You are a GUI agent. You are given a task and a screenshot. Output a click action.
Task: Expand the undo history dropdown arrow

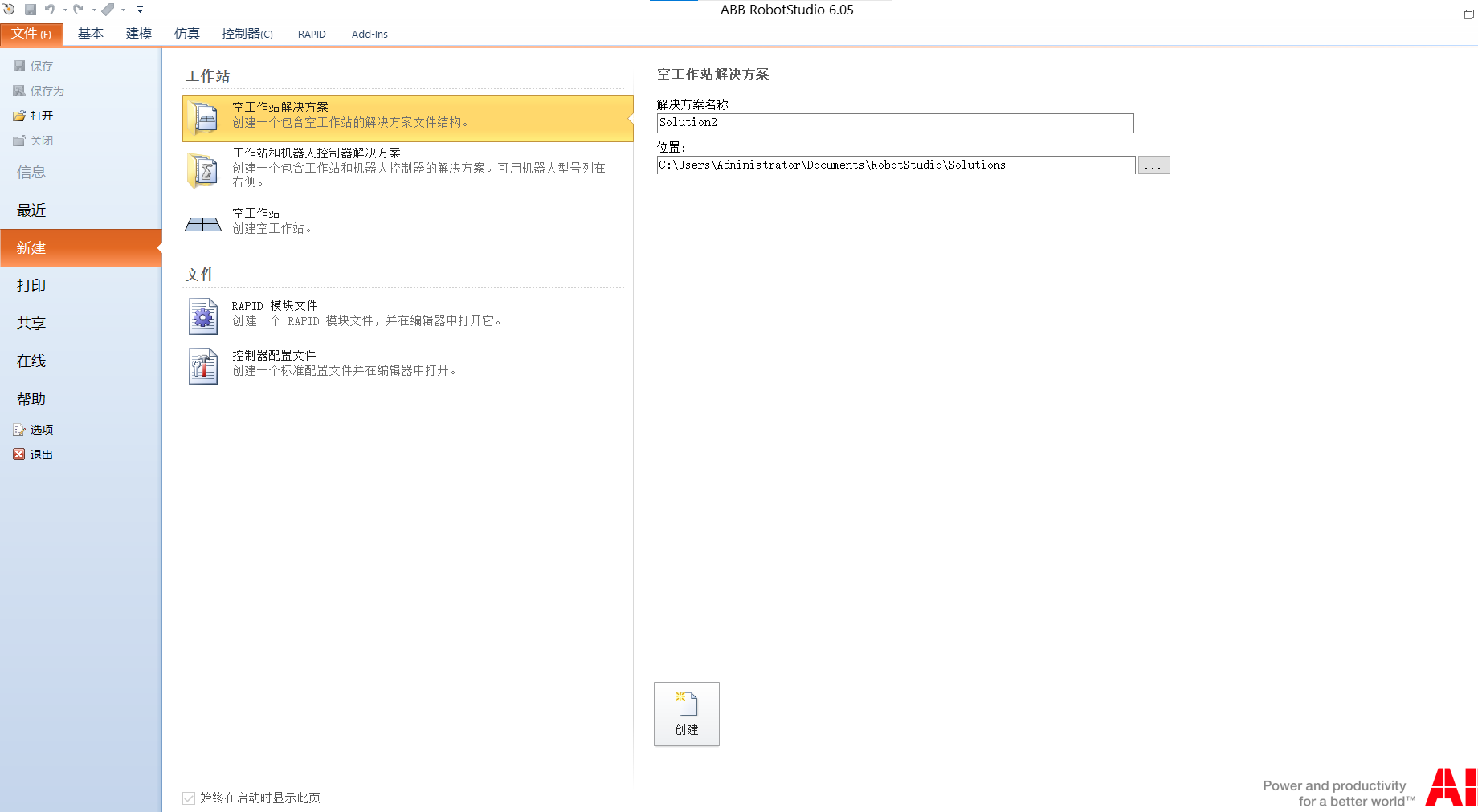point(65,10)
